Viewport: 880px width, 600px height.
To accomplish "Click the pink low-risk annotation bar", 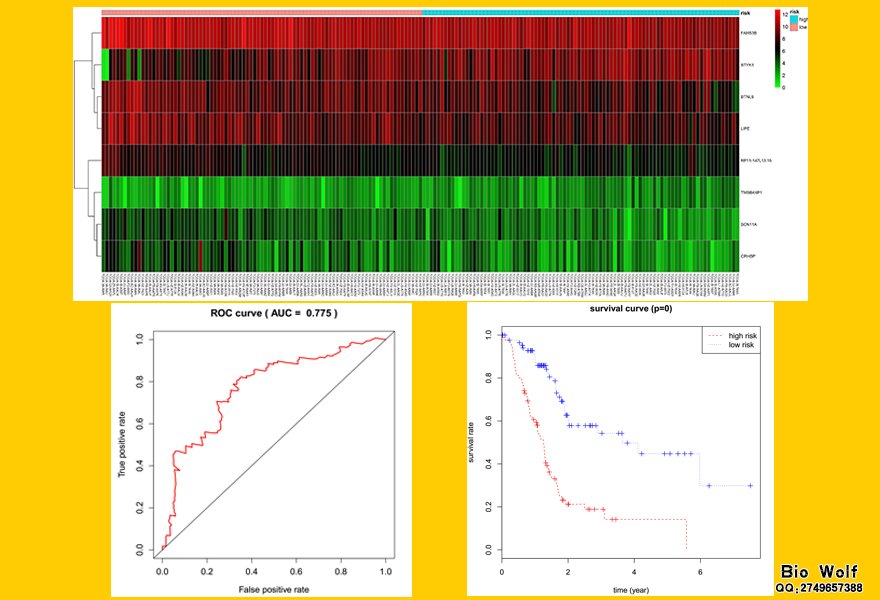I will click(x=262, y=12).
